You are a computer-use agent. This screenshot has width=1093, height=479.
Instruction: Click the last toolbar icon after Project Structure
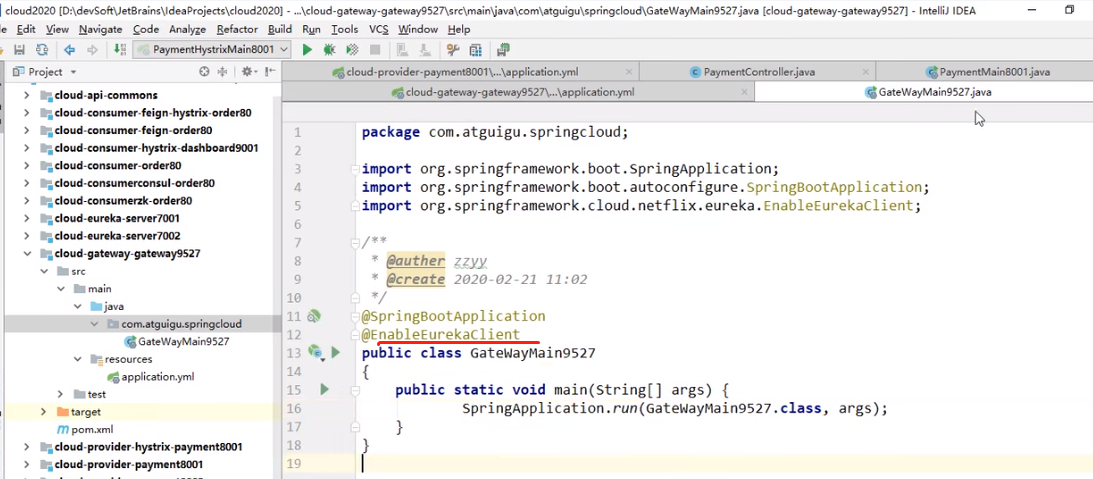[x=503, y=50]
